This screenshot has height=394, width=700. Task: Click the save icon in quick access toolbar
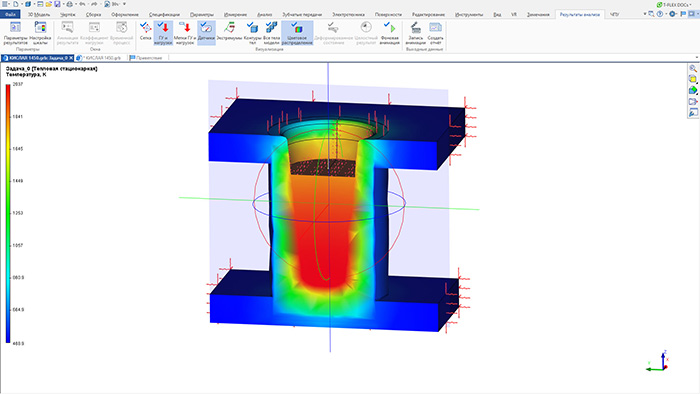57,4
